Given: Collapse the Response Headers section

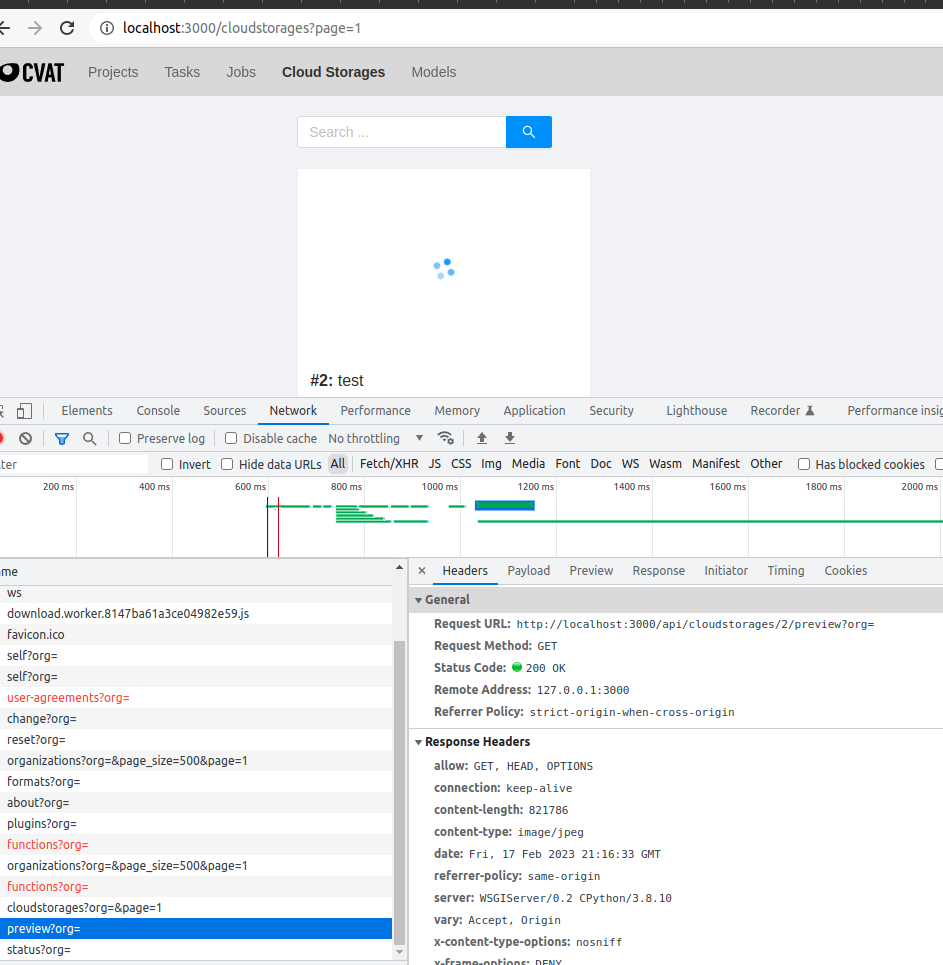Looking at the screenshot, I should coord(419,742).
